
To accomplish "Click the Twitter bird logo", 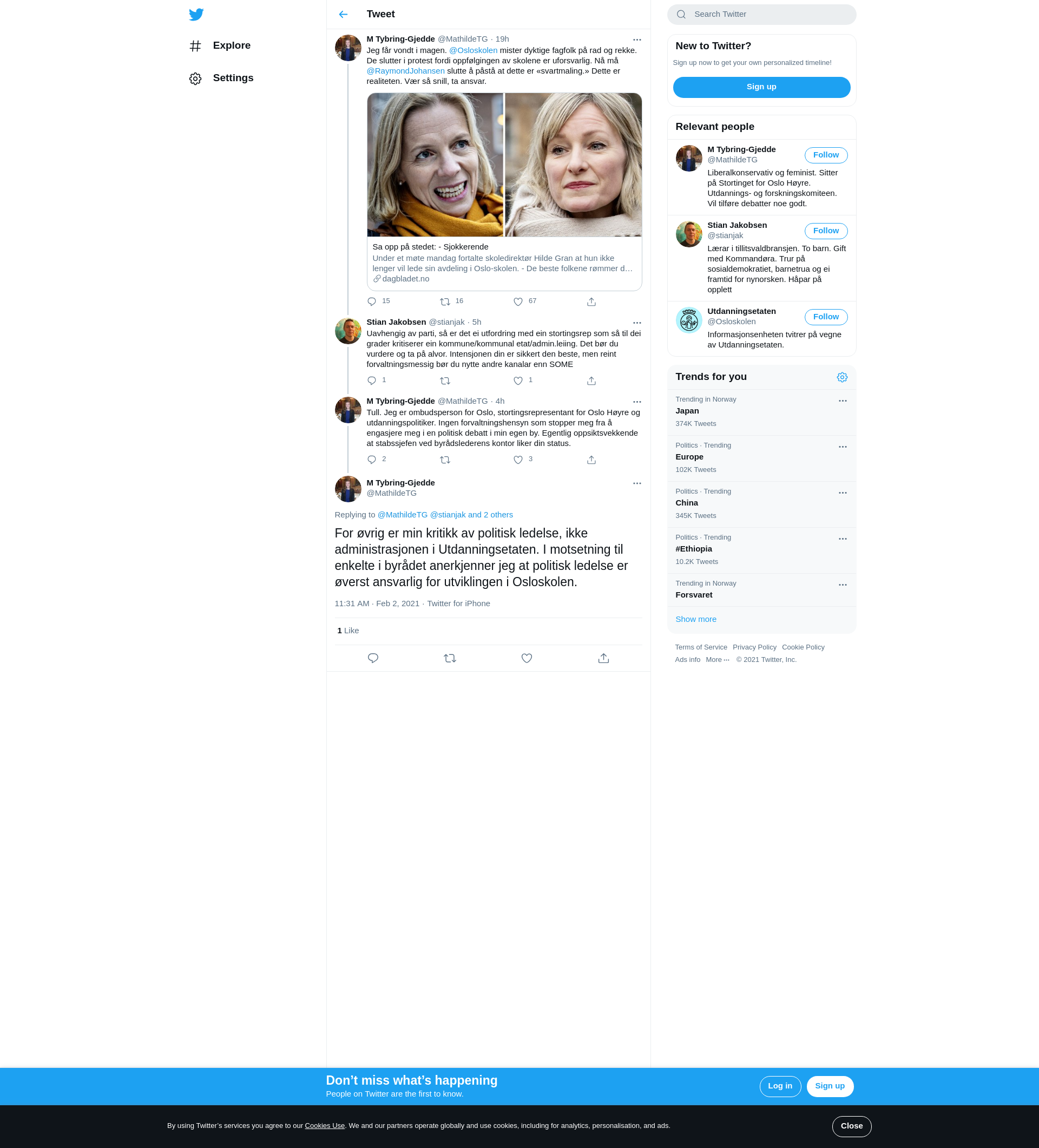I will (x=196, y=14).
